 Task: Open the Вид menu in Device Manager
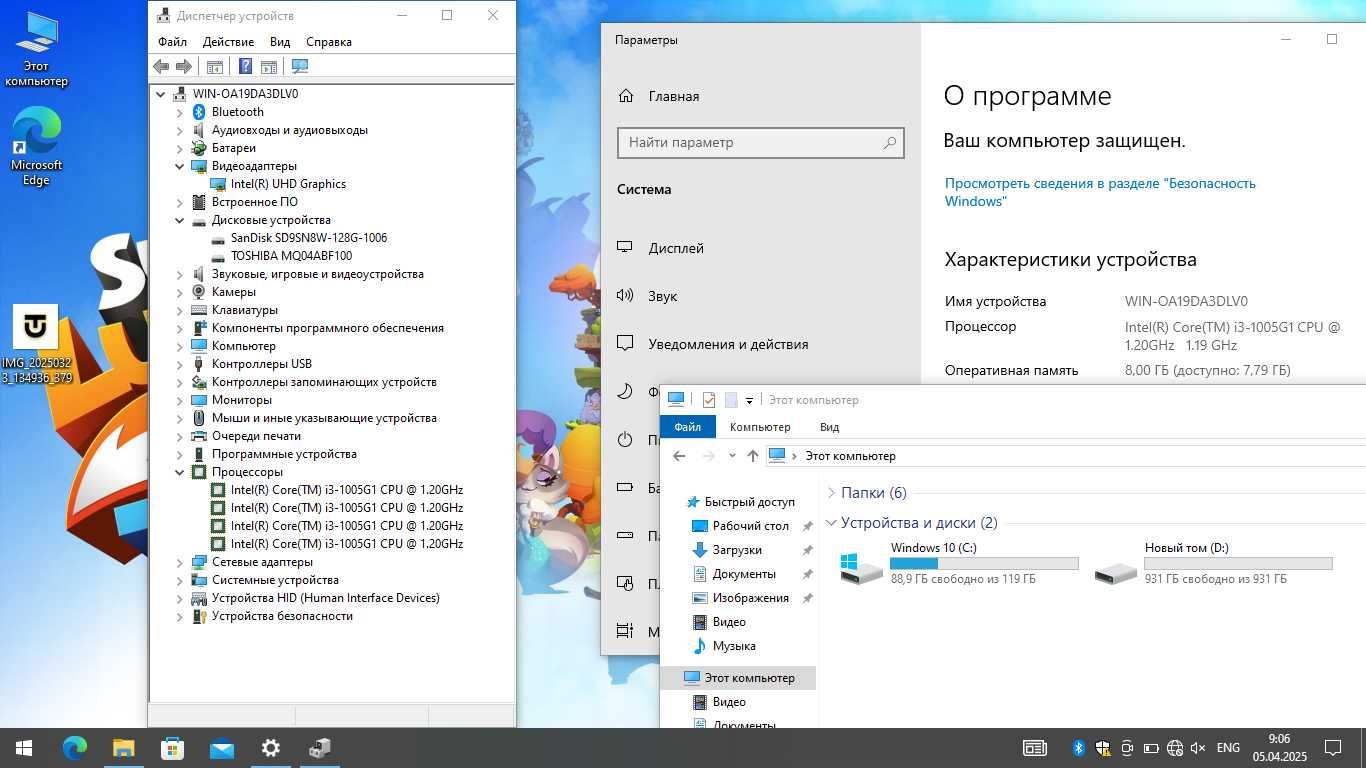280,42
